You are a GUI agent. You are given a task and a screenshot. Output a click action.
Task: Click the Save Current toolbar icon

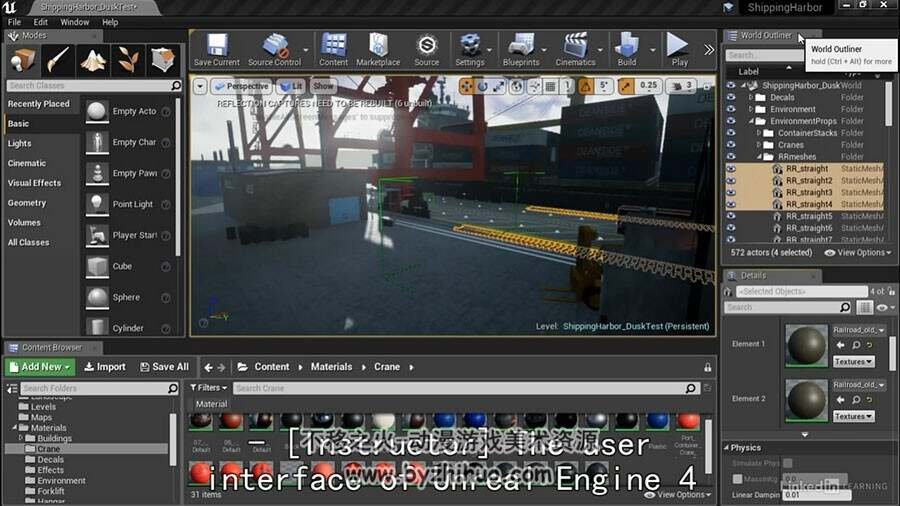click(216, 50)
